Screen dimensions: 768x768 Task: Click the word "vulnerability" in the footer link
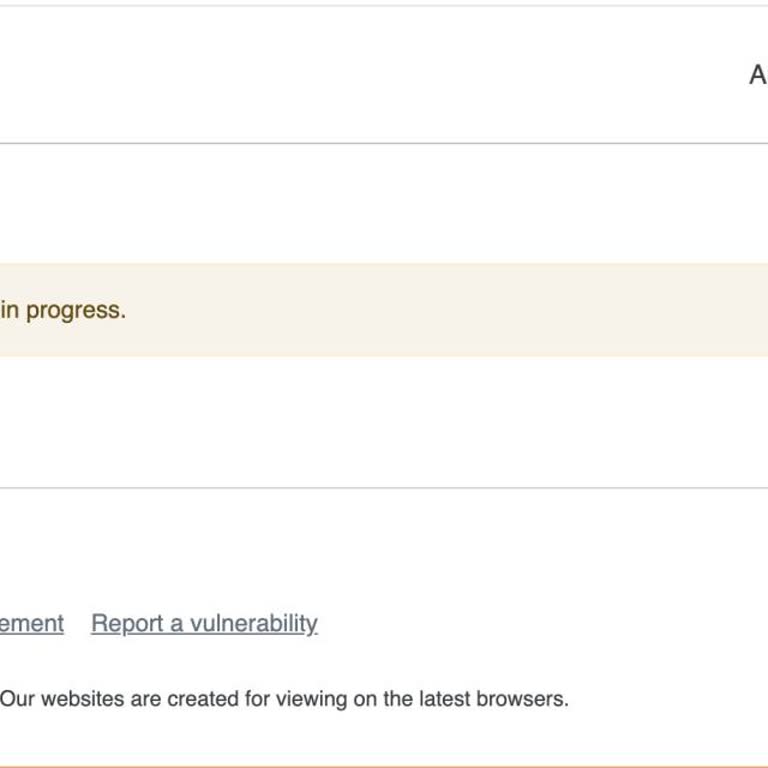point(253,624)
